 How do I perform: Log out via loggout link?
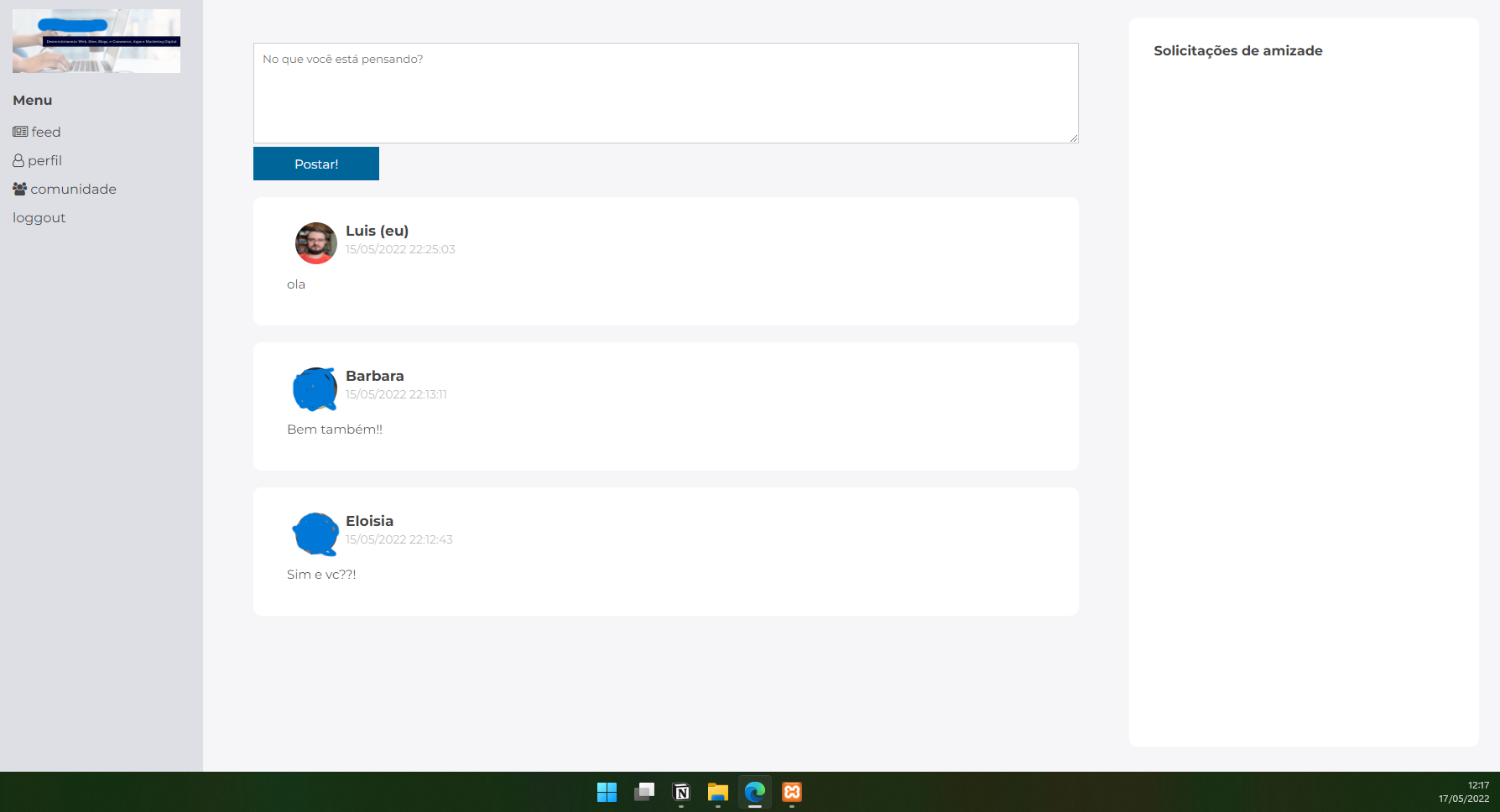39,218
